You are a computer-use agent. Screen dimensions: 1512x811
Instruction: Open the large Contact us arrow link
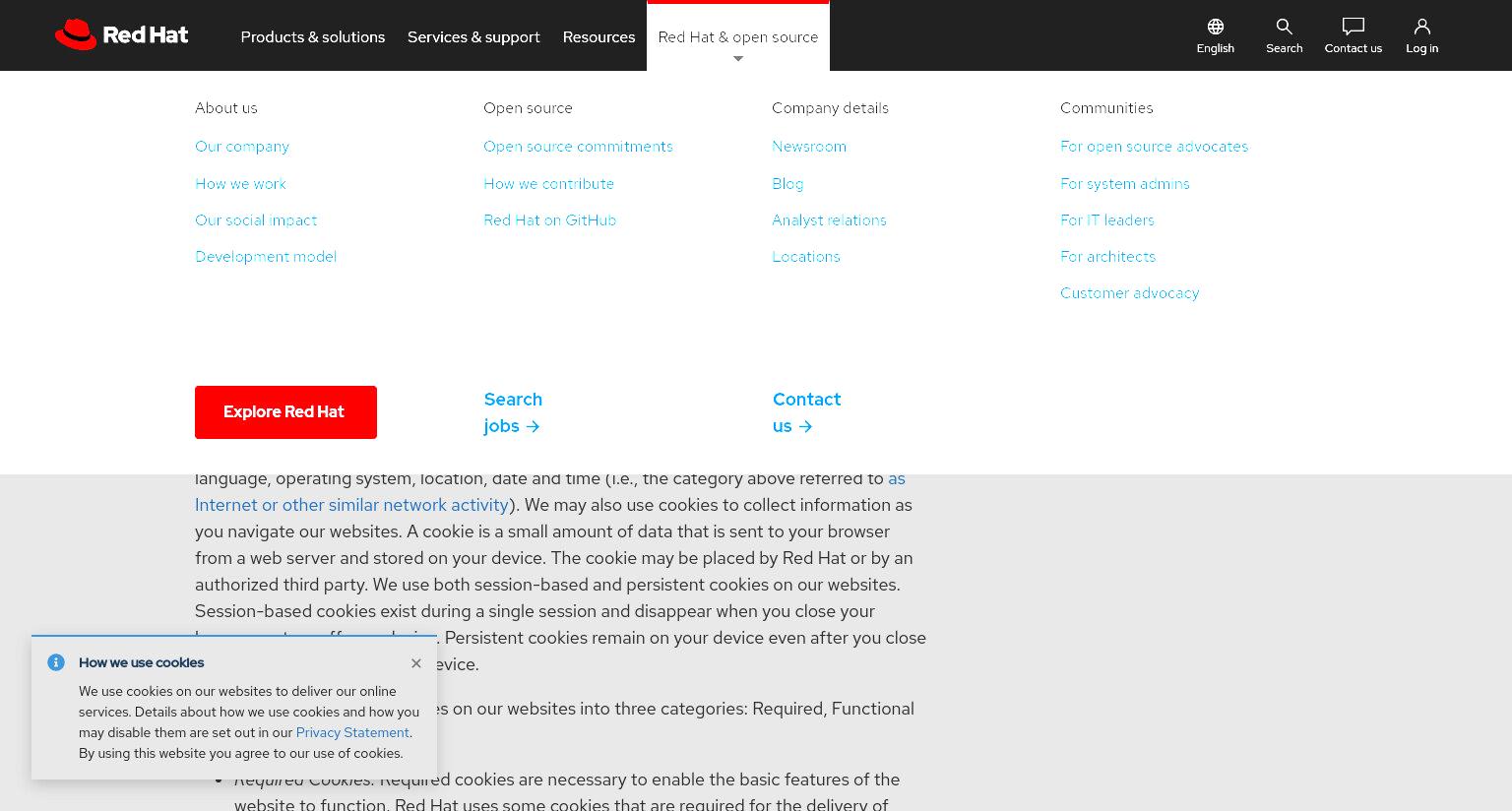coord(806,412)
